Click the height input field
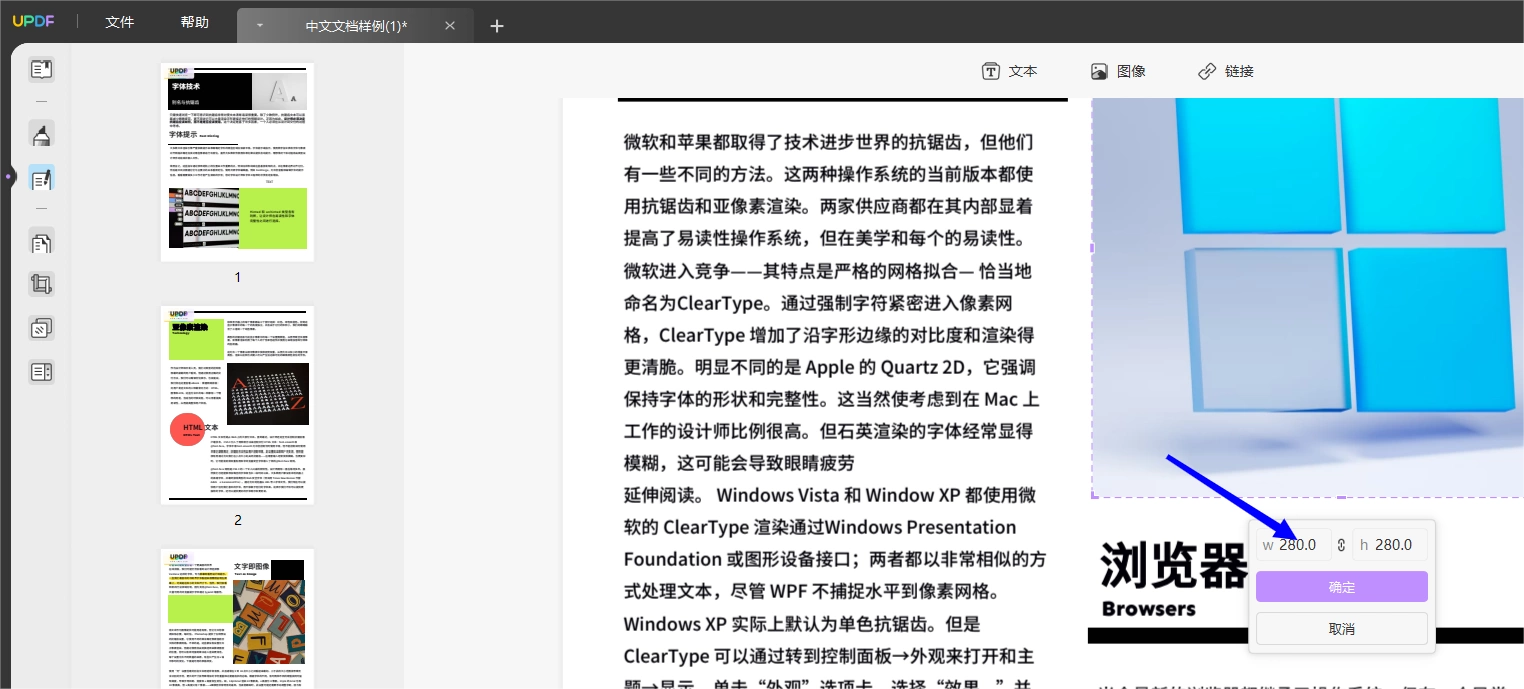The image size is (1524, 689). pyautogui.click(x=1390, y=545)
